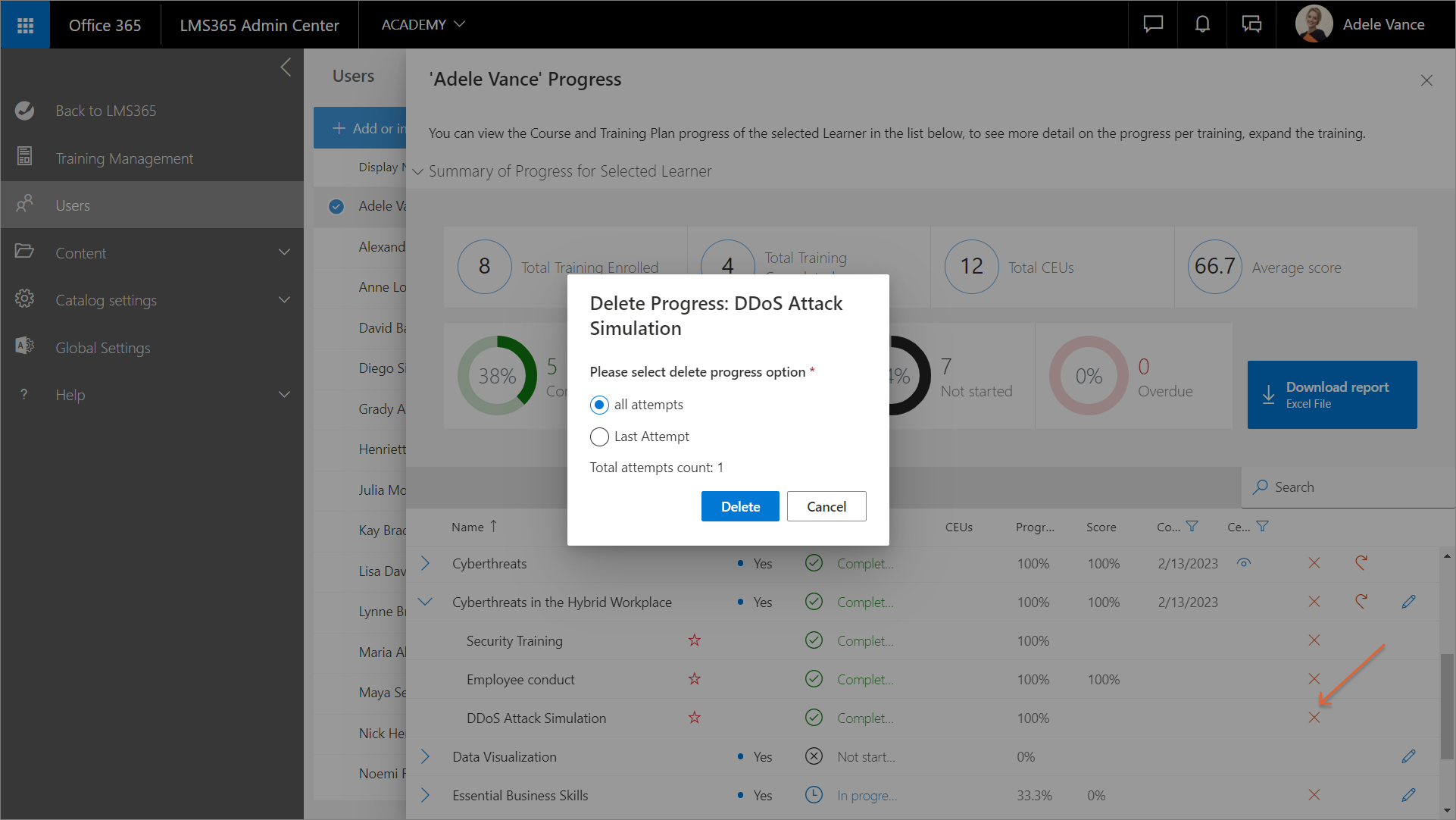
Task: Click the Delete button in dialog
Action: pos(739,506)
